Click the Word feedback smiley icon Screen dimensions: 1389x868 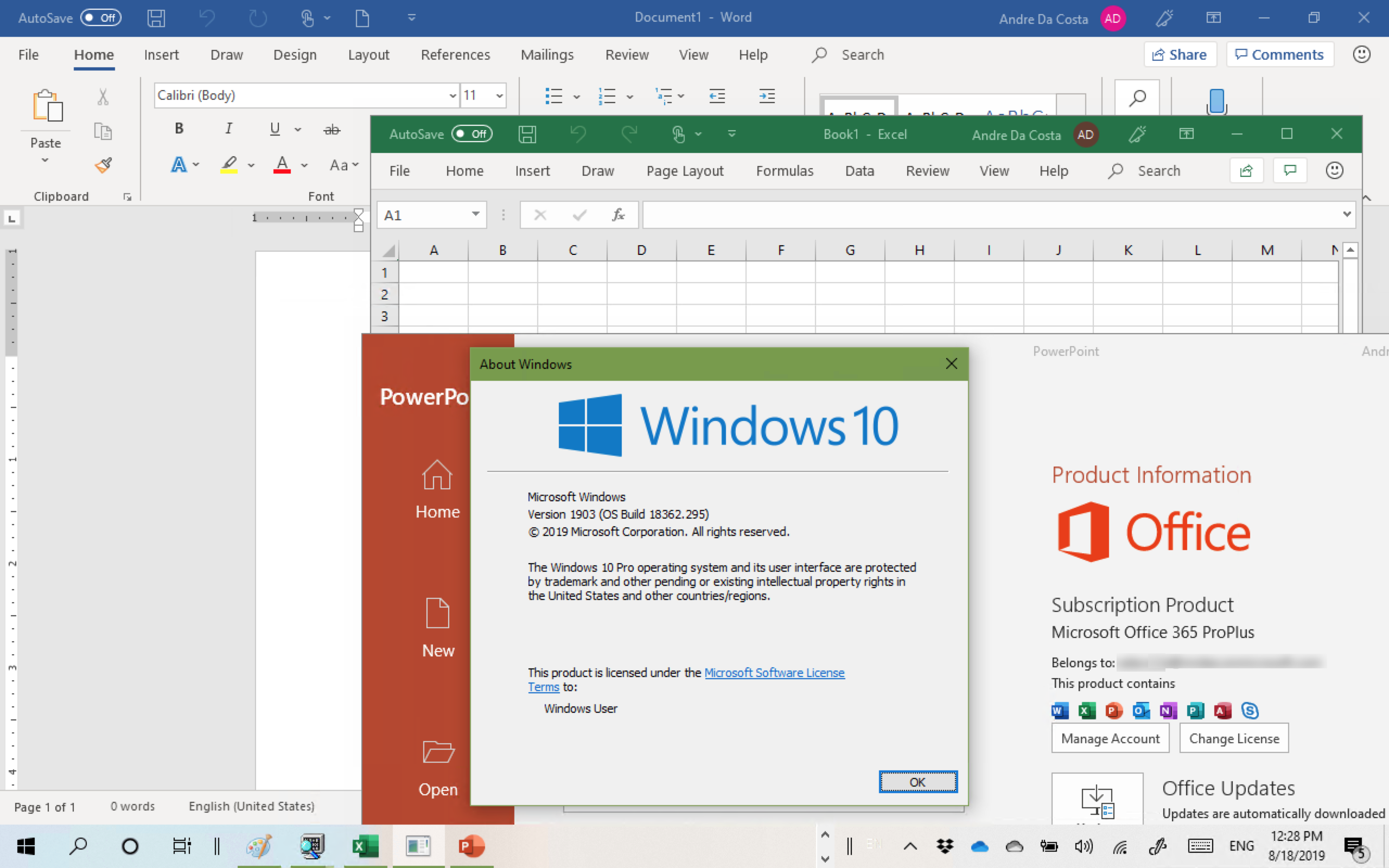pyautogui.click(x=1361, y=55)
